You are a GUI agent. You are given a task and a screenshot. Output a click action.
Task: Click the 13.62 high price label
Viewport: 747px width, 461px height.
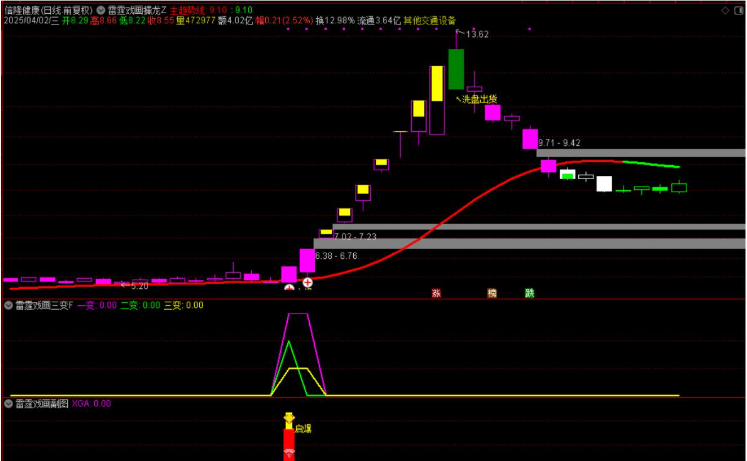click(478, 35)
